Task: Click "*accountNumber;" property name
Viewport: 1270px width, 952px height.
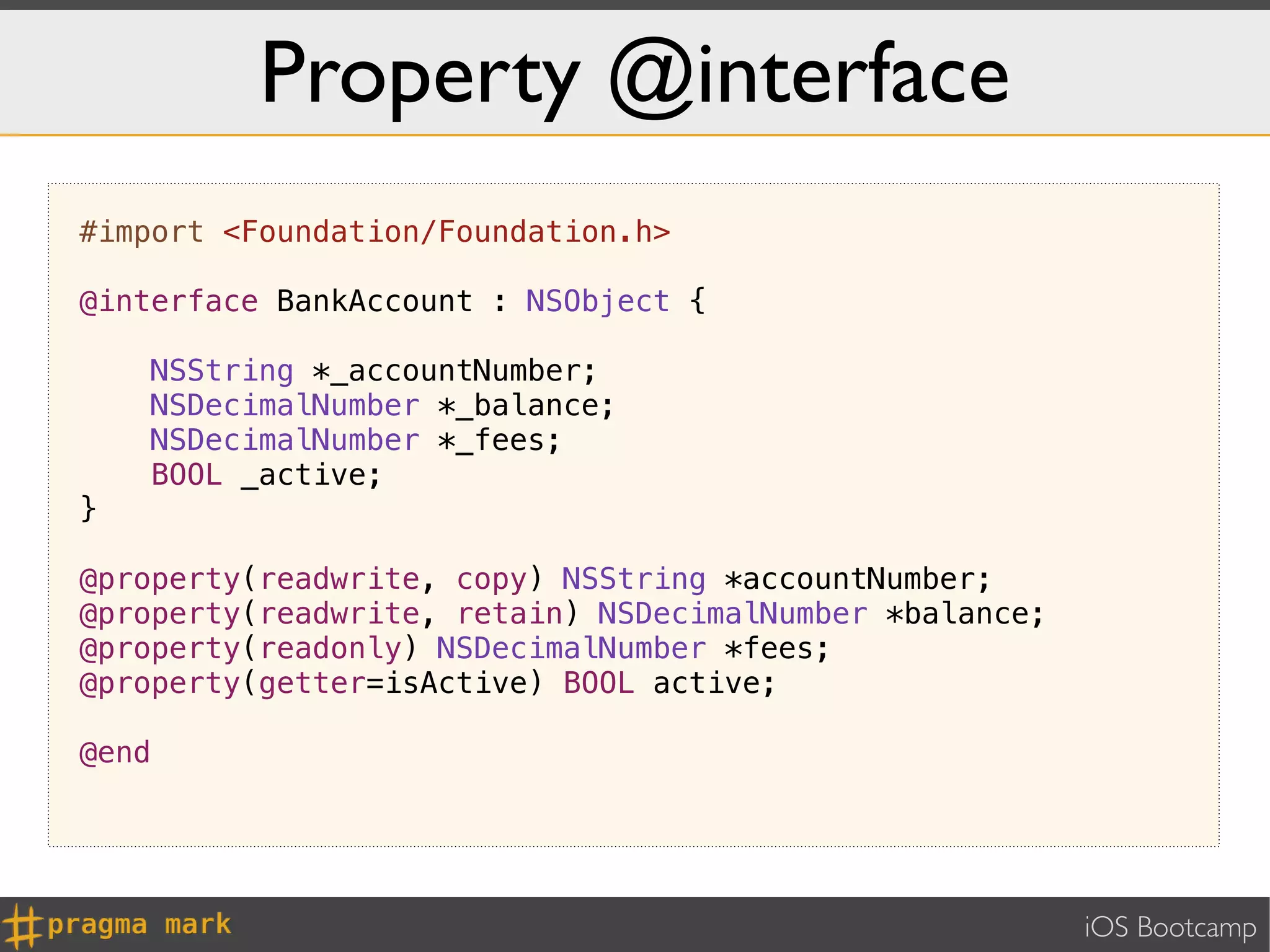Action: pos(857,580)
